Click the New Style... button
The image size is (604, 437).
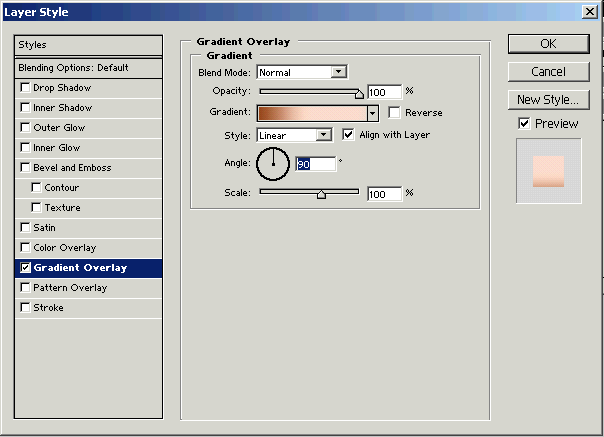click(x=549, y=100)
